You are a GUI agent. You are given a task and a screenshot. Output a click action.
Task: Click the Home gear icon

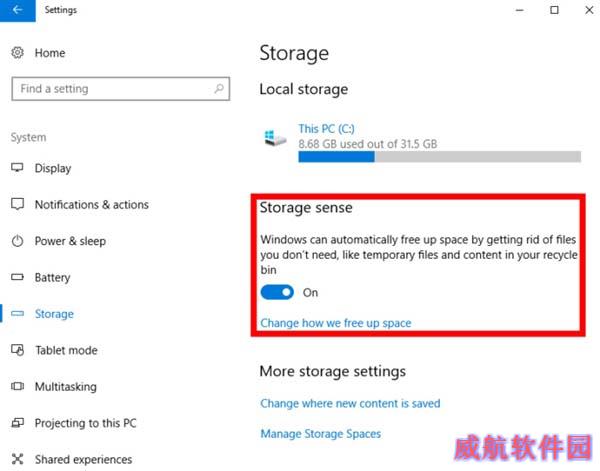pyautogui.click(x=17, y=52)
